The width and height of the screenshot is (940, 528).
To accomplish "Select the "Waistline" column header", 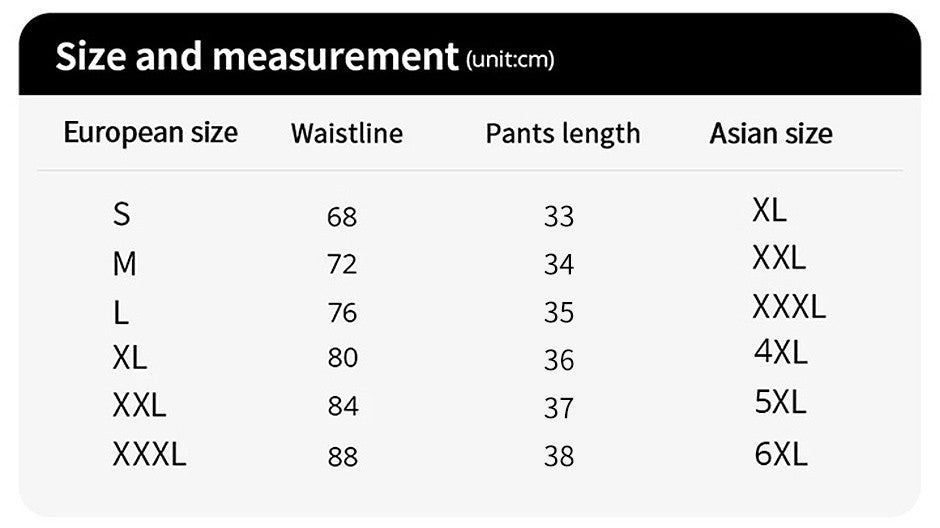I will tap(347, 134).
